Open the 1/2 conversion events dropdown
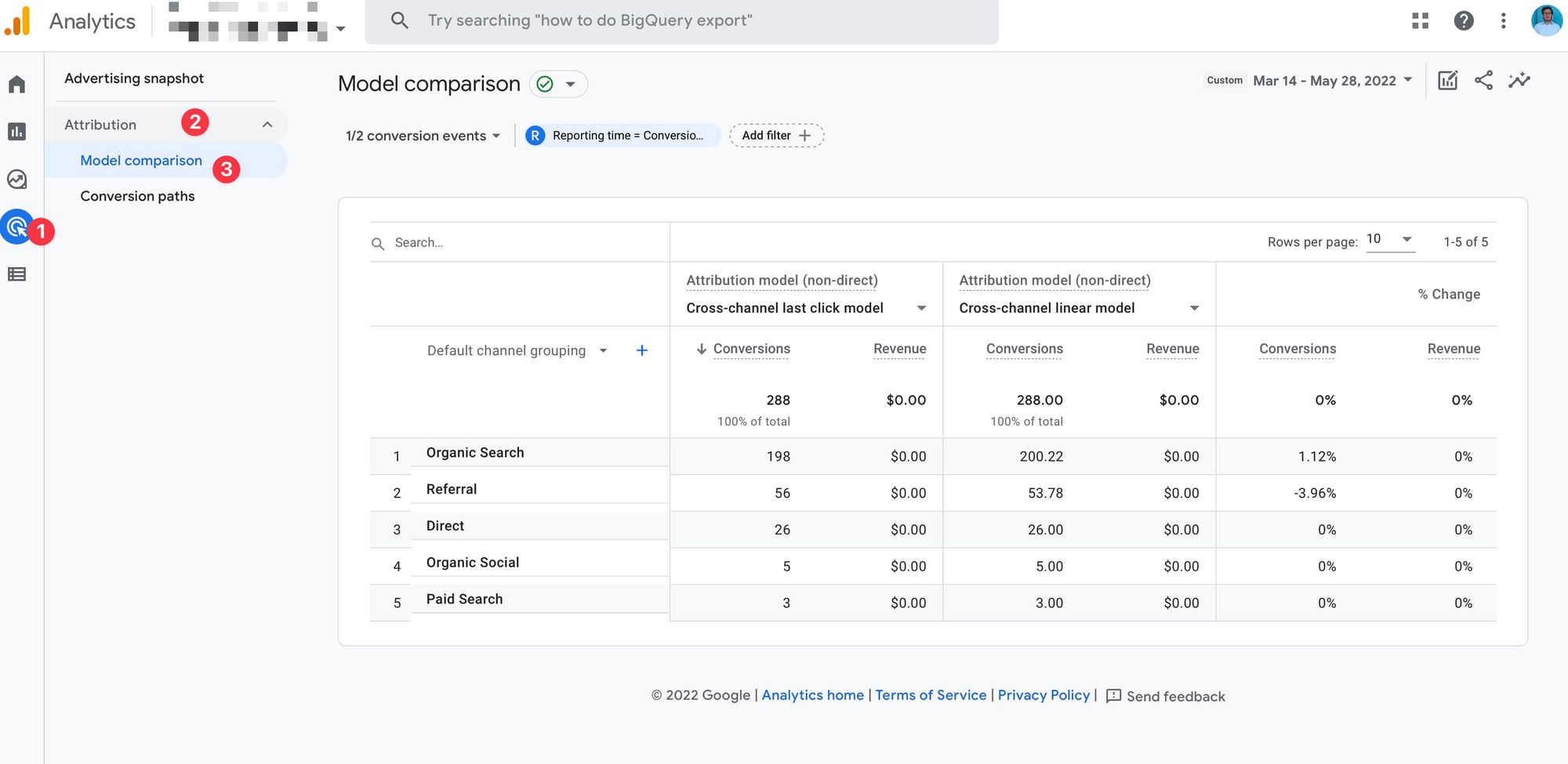Image resolution: width=1568 pixels, height=764 pixels. (423, 136)
